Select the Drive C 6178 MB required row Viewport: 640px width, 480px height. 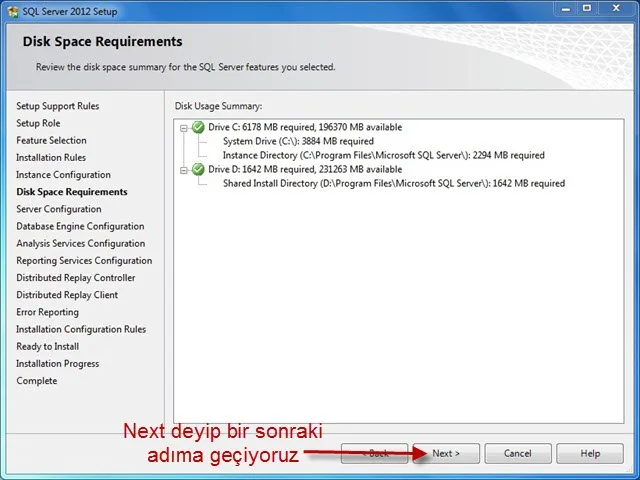305,127
